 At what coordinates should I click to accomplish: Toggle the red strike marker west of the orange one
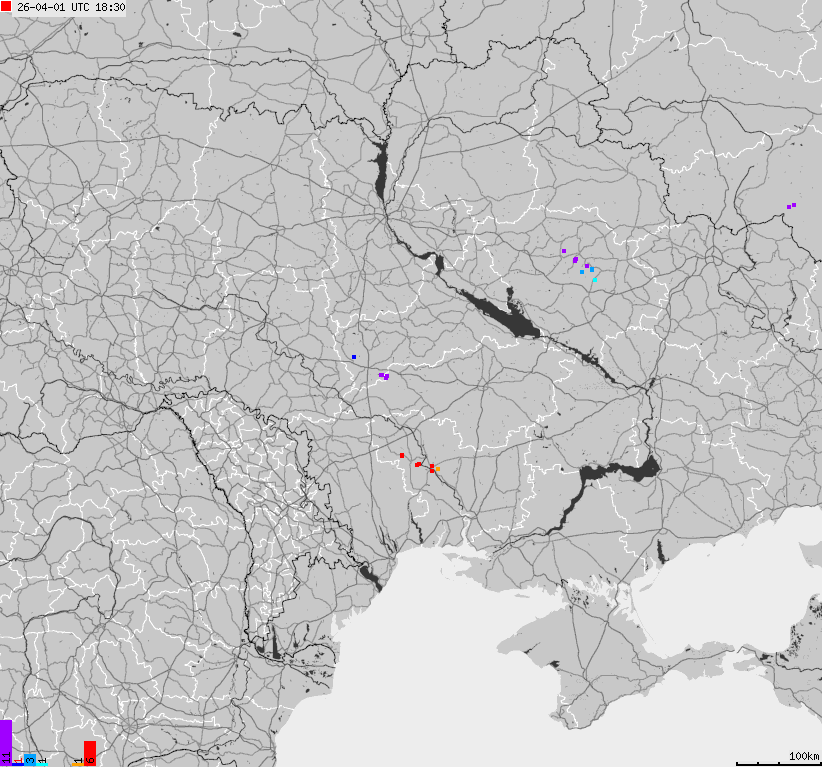pyautogui.click(x=402, y=455)
